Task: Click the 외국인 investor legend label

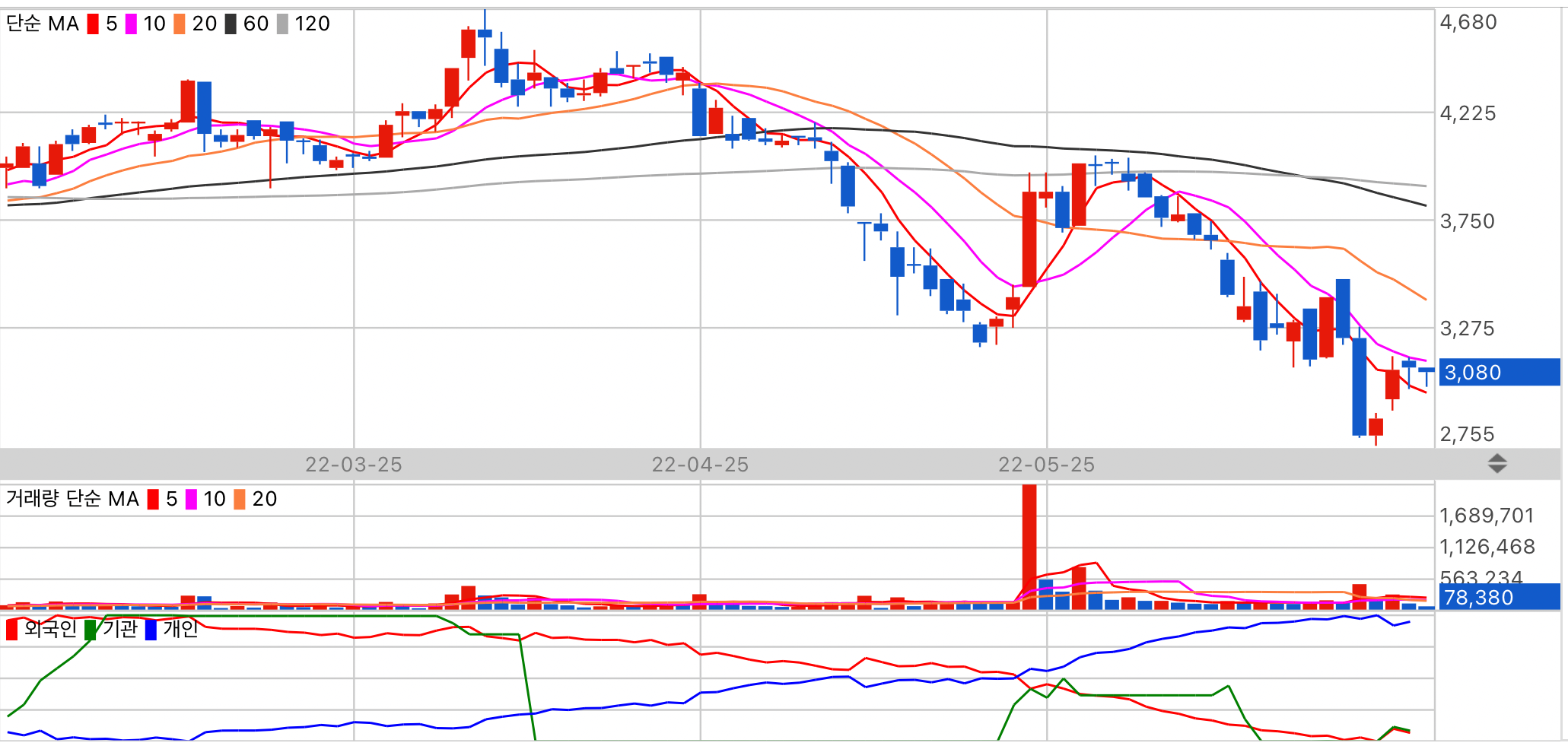Action: (50, 629)
